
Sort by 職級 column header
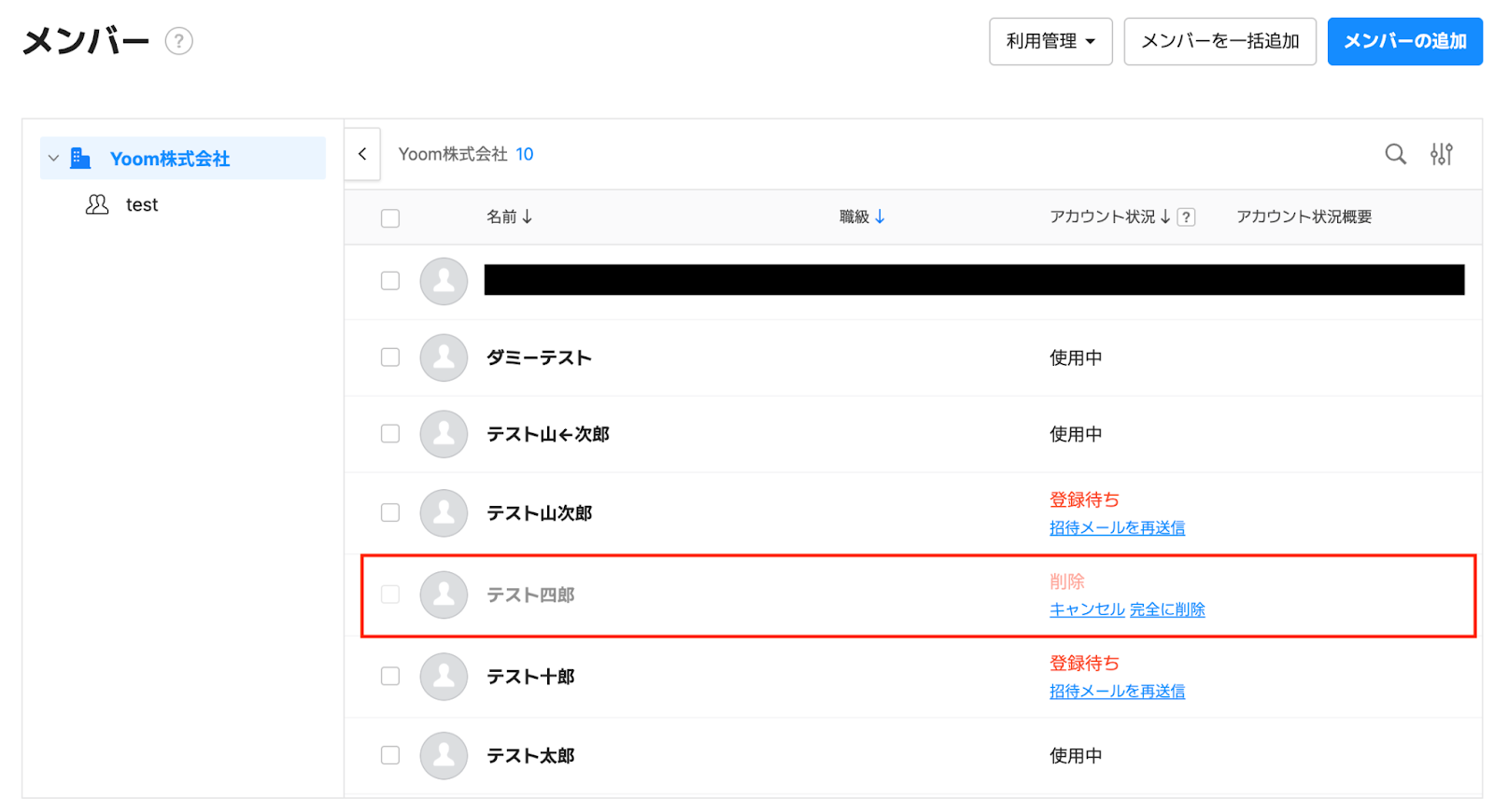[x=861, y=217]
